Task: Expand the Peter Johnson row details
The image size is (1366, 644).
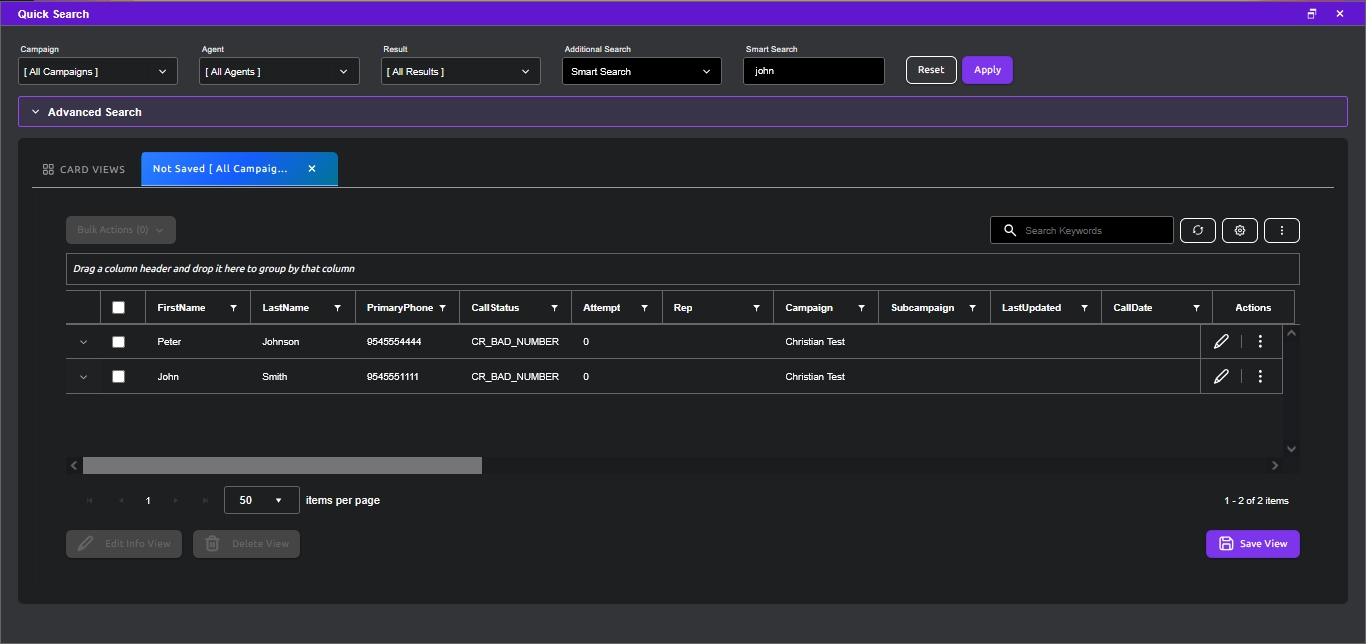Action: click(x=83, y=342)
